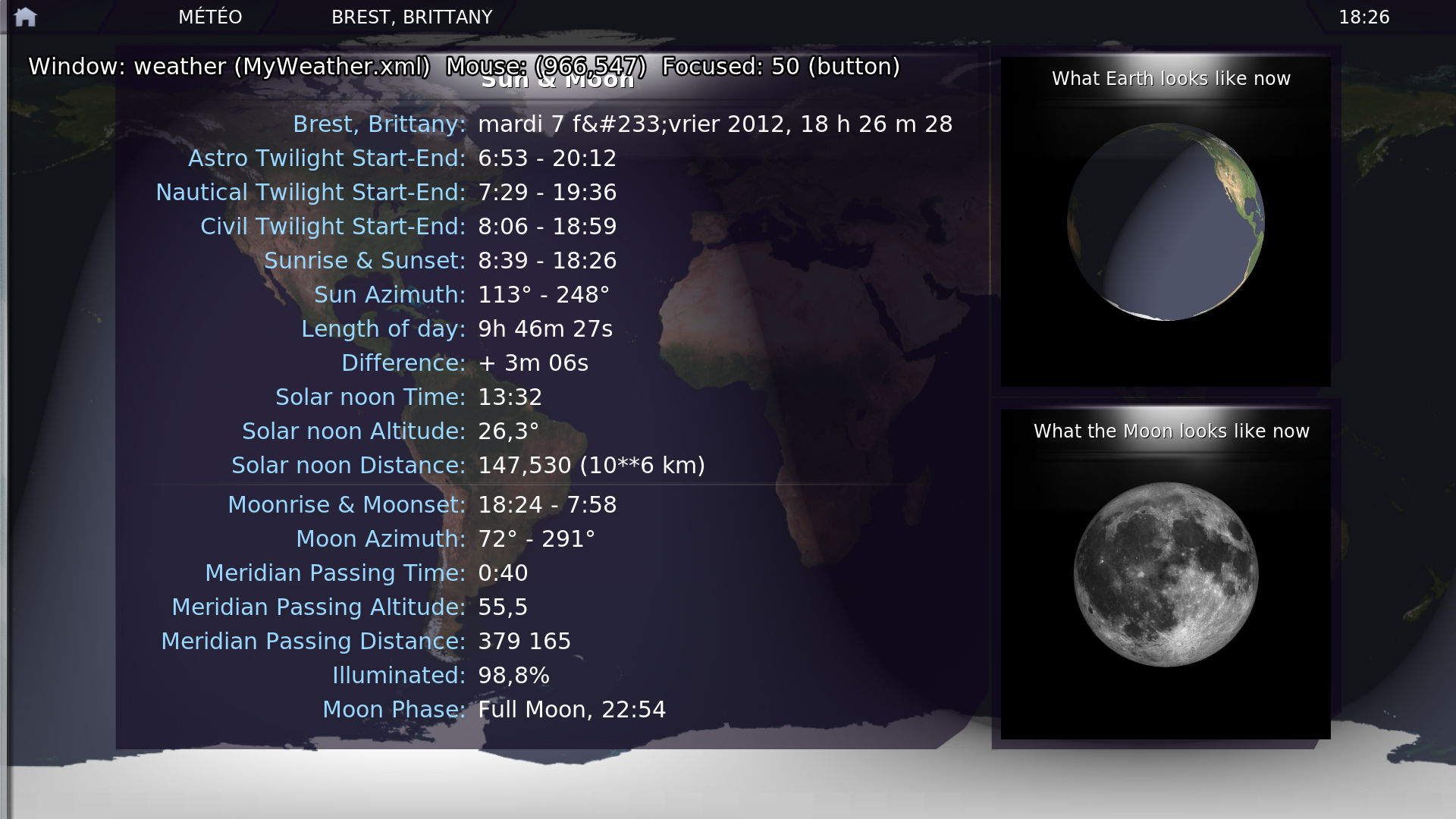Click the clock showing 18:26
1456x819 pixels.
pyautogui.click(x=1363, y=17)
